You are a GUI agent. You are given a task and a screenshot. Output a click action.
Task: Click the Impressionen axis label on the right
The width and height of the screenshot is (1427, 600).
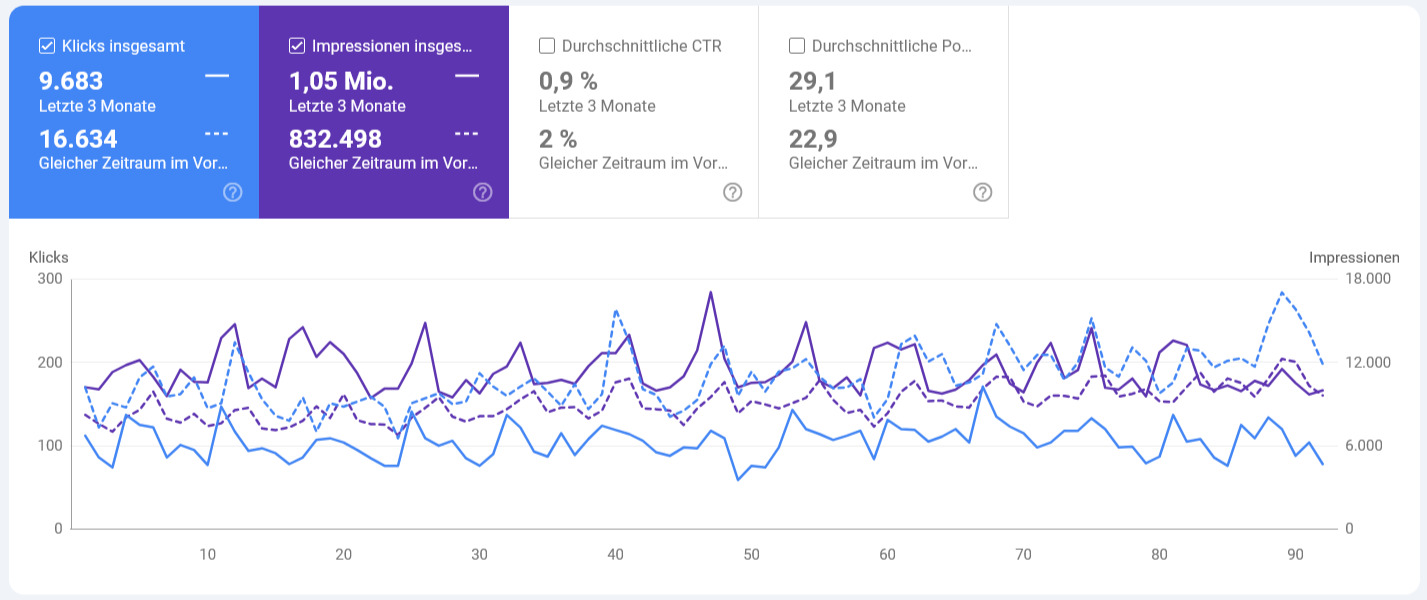1354,257
